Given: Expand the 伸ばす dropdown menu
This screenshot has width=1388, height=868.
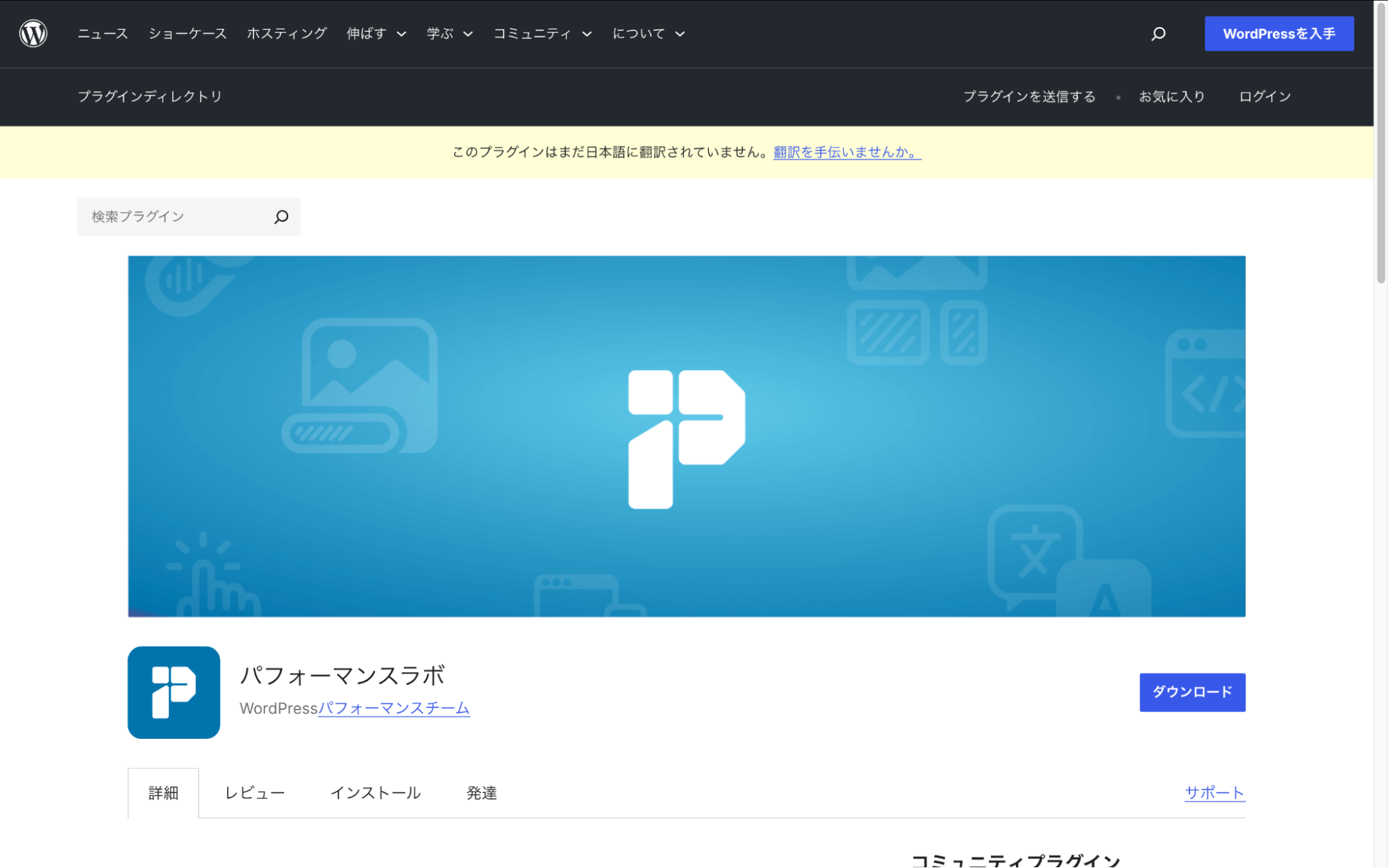Looking at the screenshot, I should coord(376,33).
